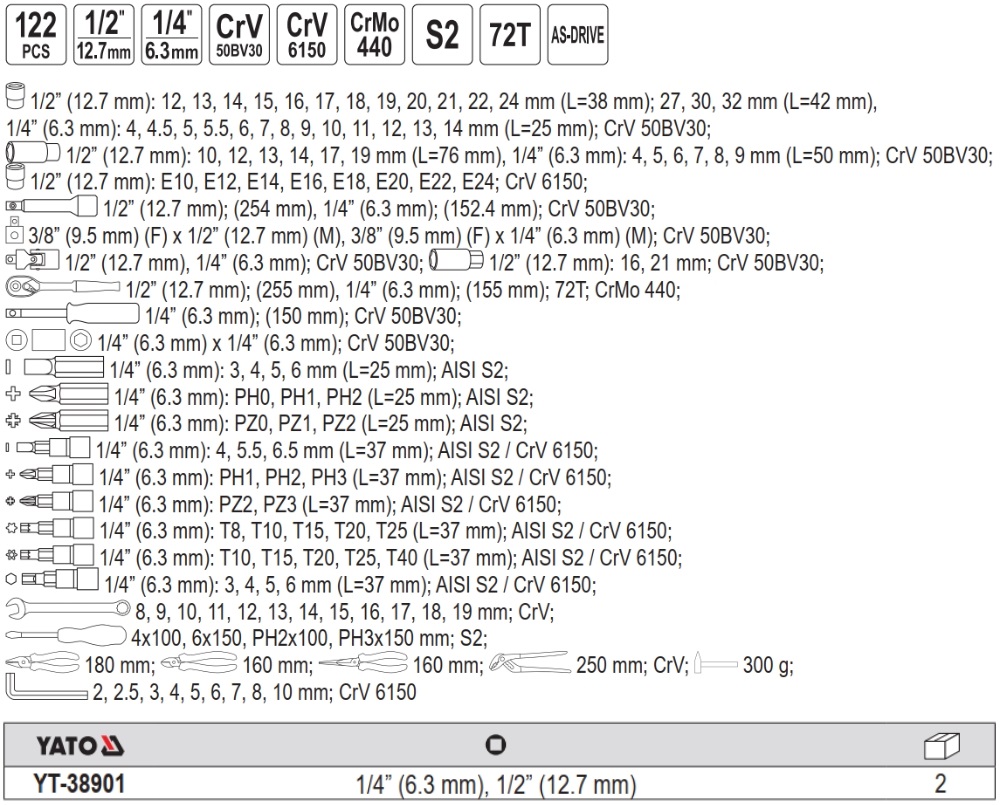Select the AS-DRIVE badge
Viewport: 1000px width, 805px height.
(576, 37)
